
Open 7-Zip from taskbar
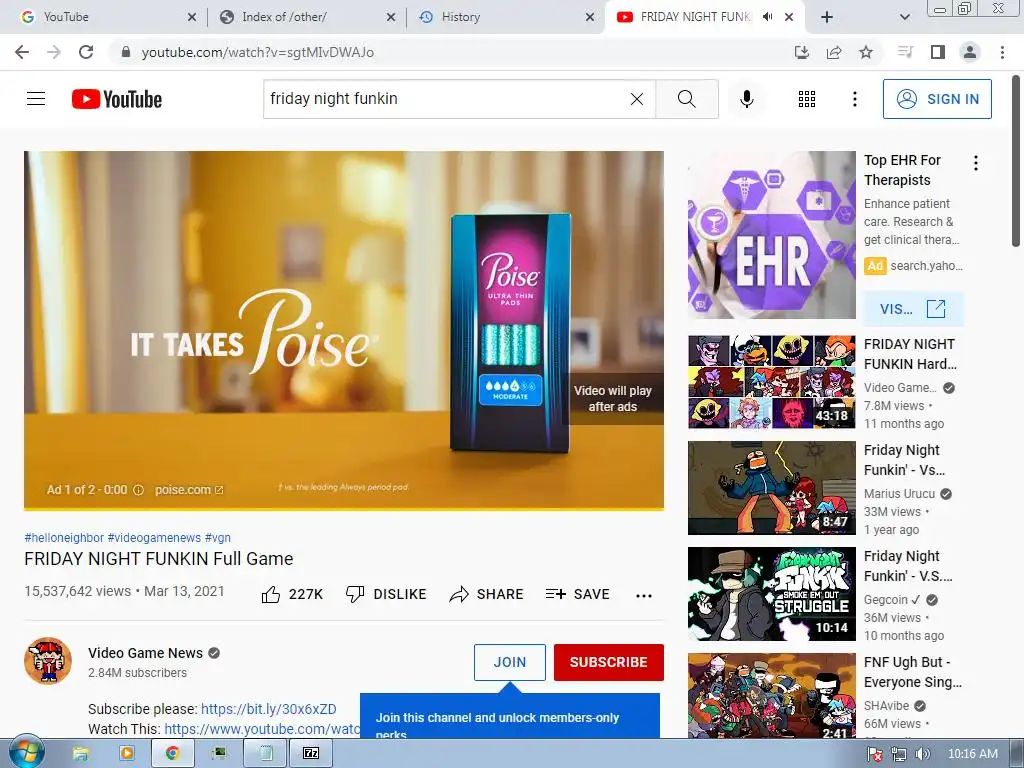click(311, 754)
